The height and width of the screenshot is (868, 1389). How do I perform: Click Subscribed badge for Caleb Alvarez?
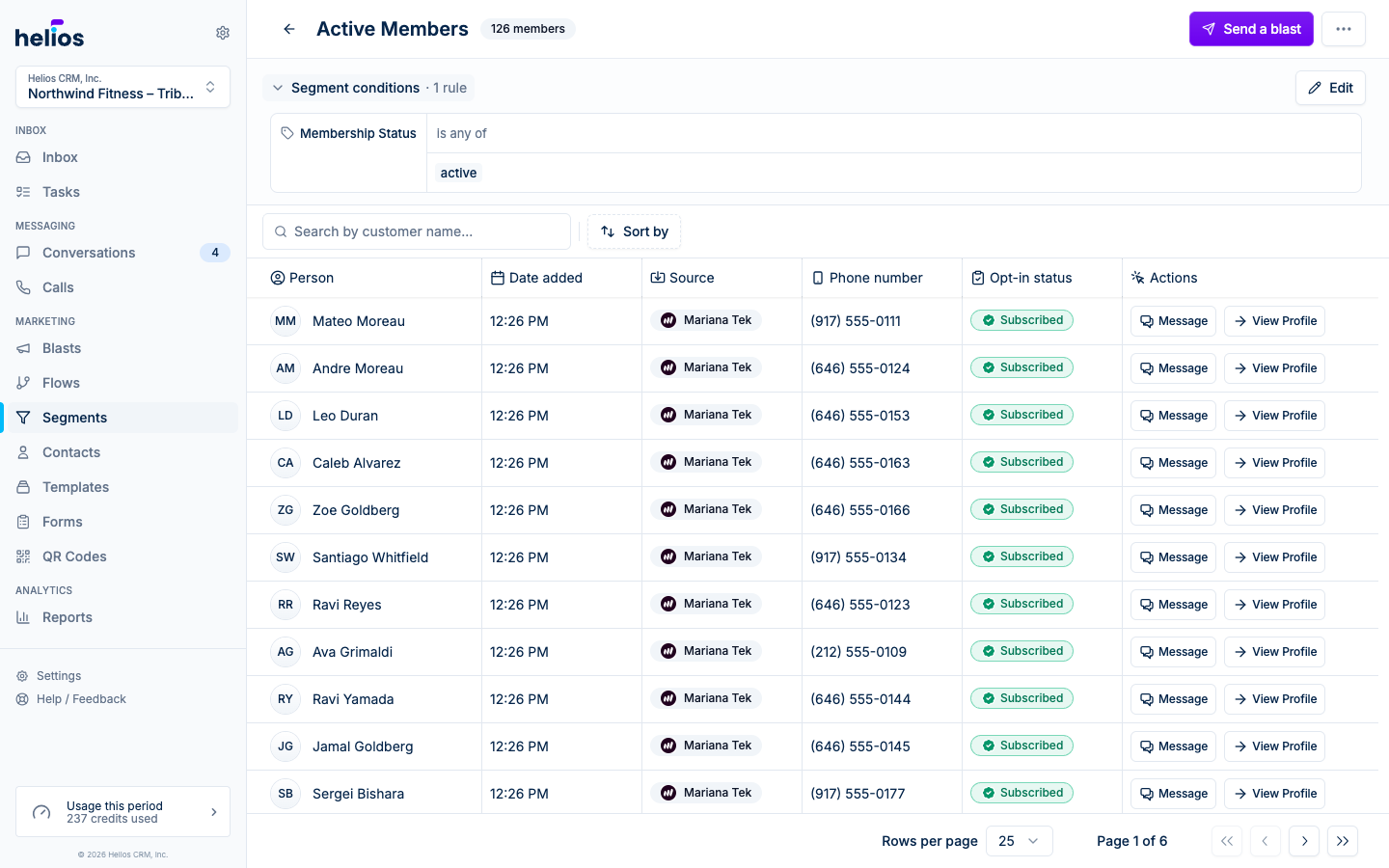(1021, 462)
